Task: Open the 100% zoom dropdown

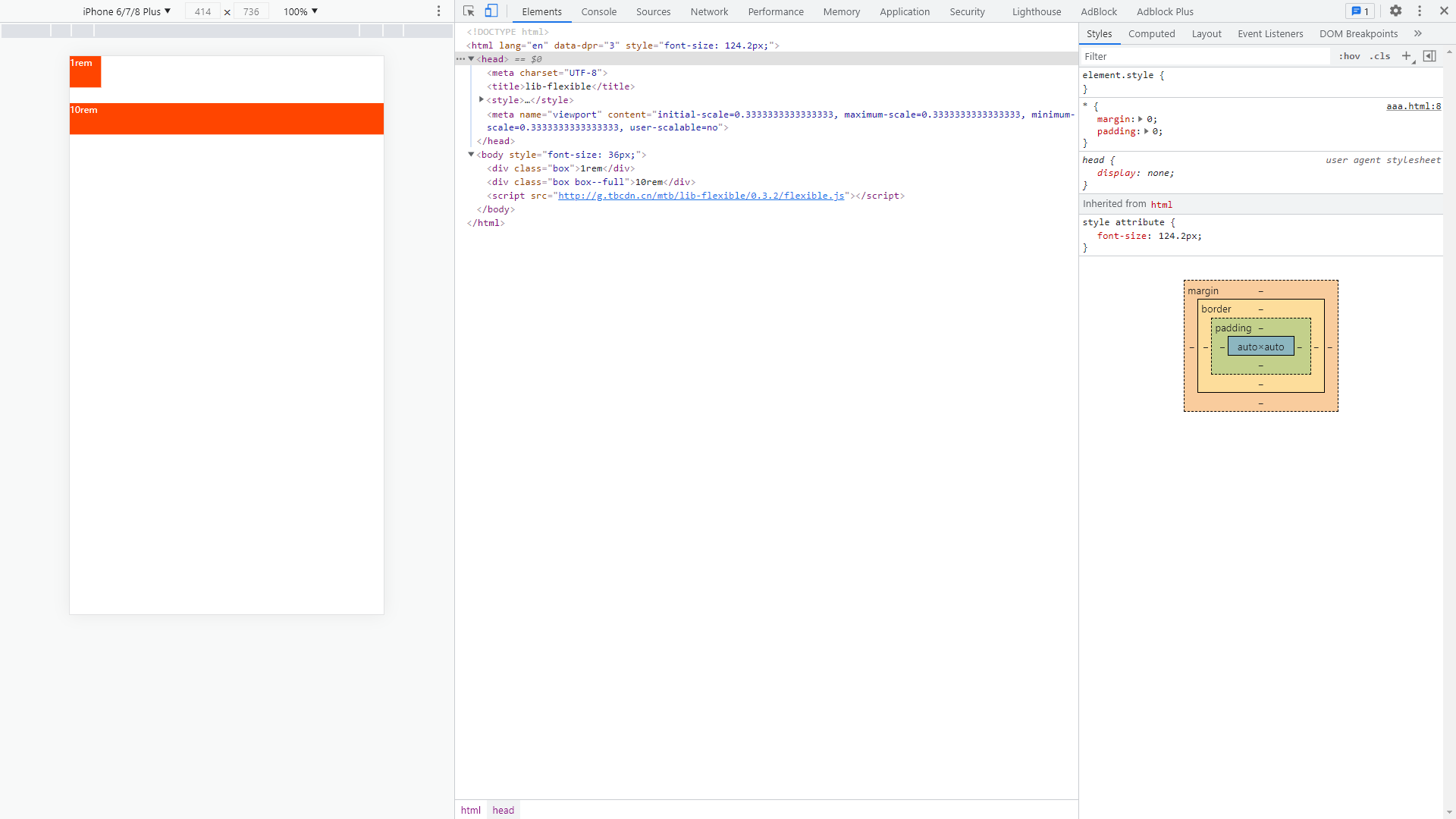Action: click(300, 11)
